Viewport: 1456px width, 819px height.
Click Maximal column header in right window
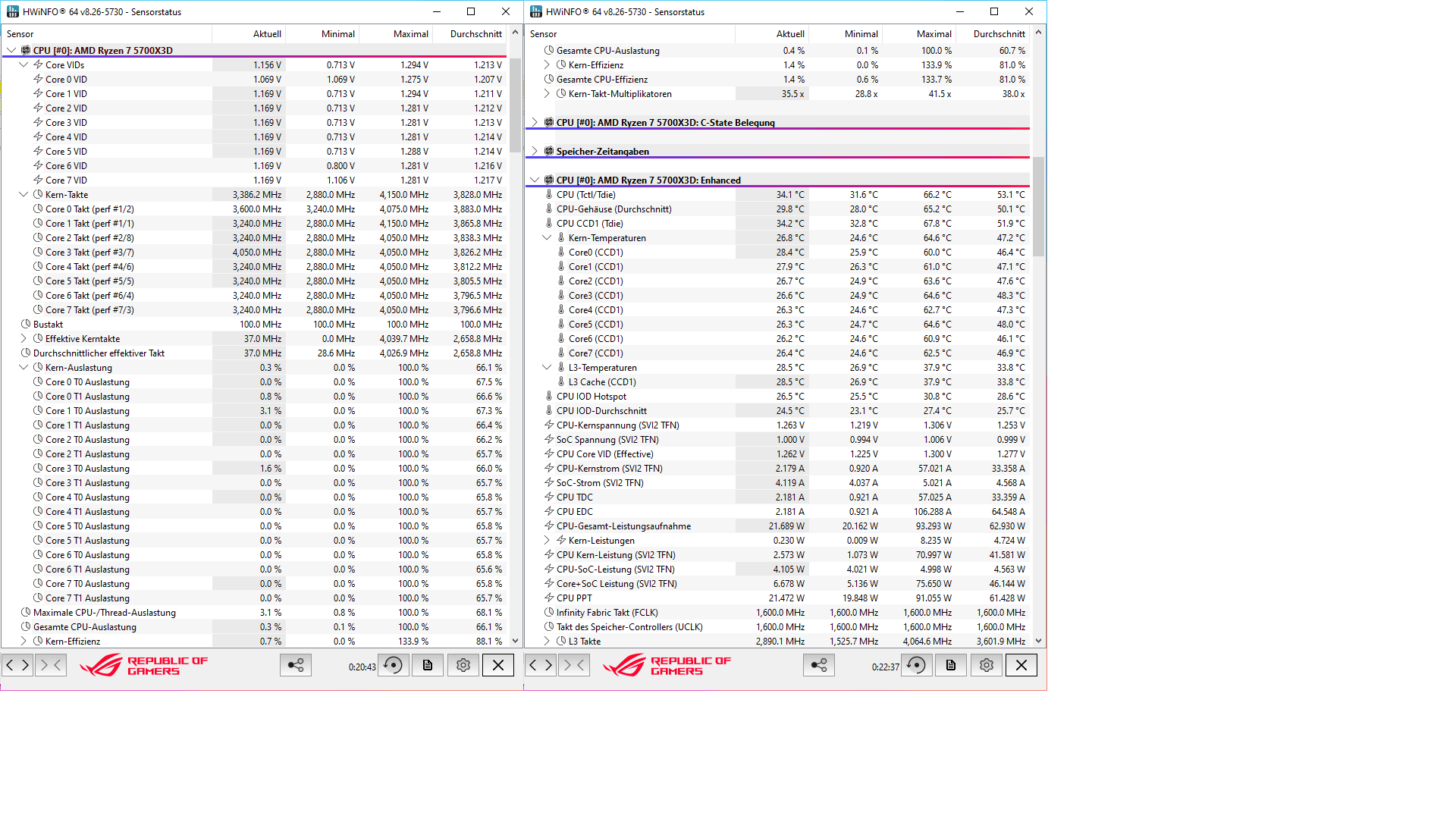tap(934, 34)
